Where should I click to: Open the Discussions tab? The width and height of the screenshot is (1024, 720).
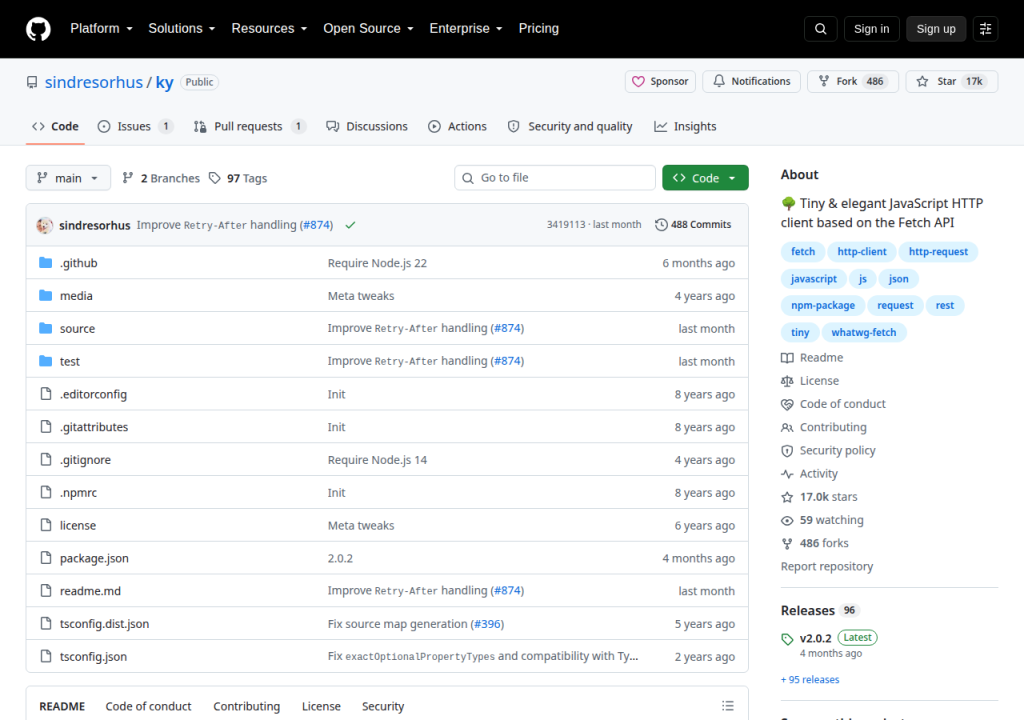point(367,127)
